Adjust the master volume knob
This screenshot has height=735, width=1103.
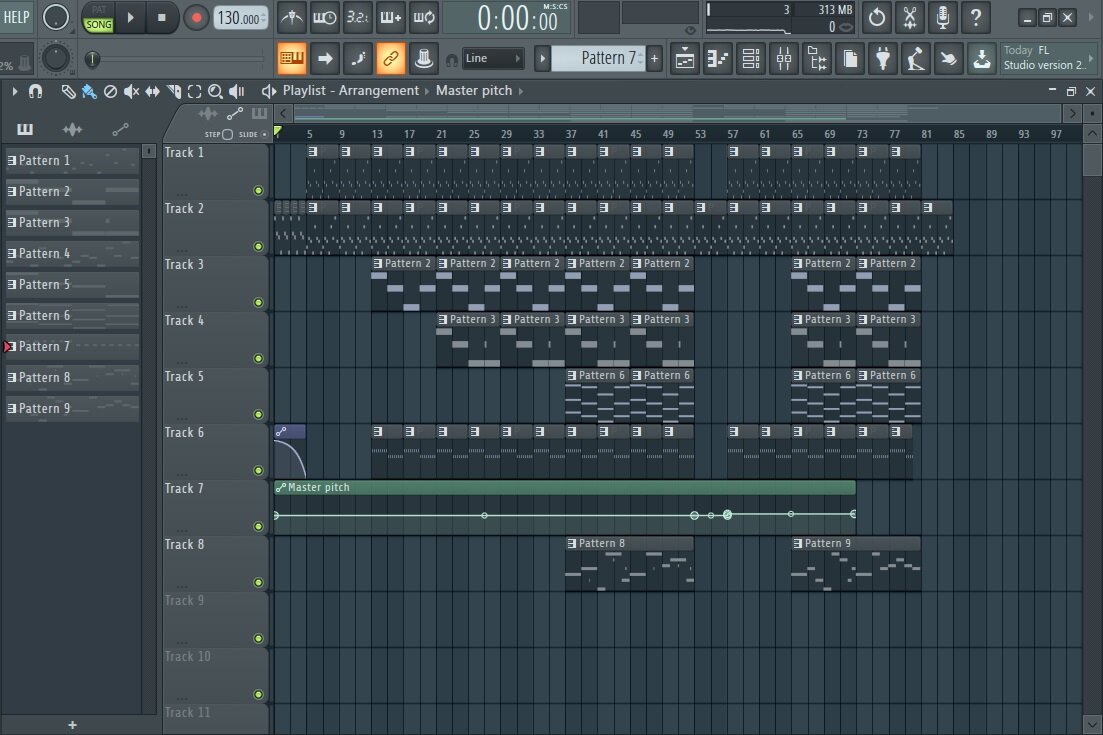tap(56, 18)
